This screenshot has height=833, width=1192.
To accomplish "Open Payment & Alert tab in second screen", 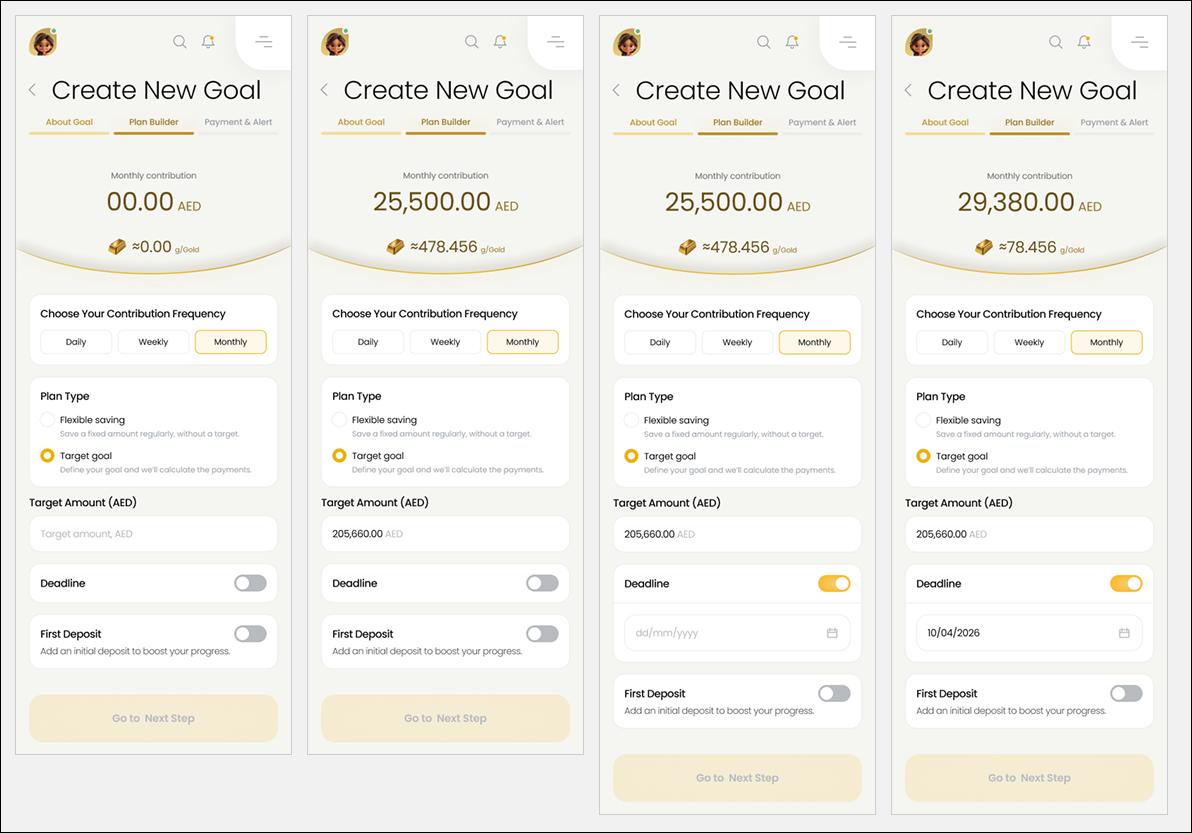I will pyautogui.click(x=530, y=122).
